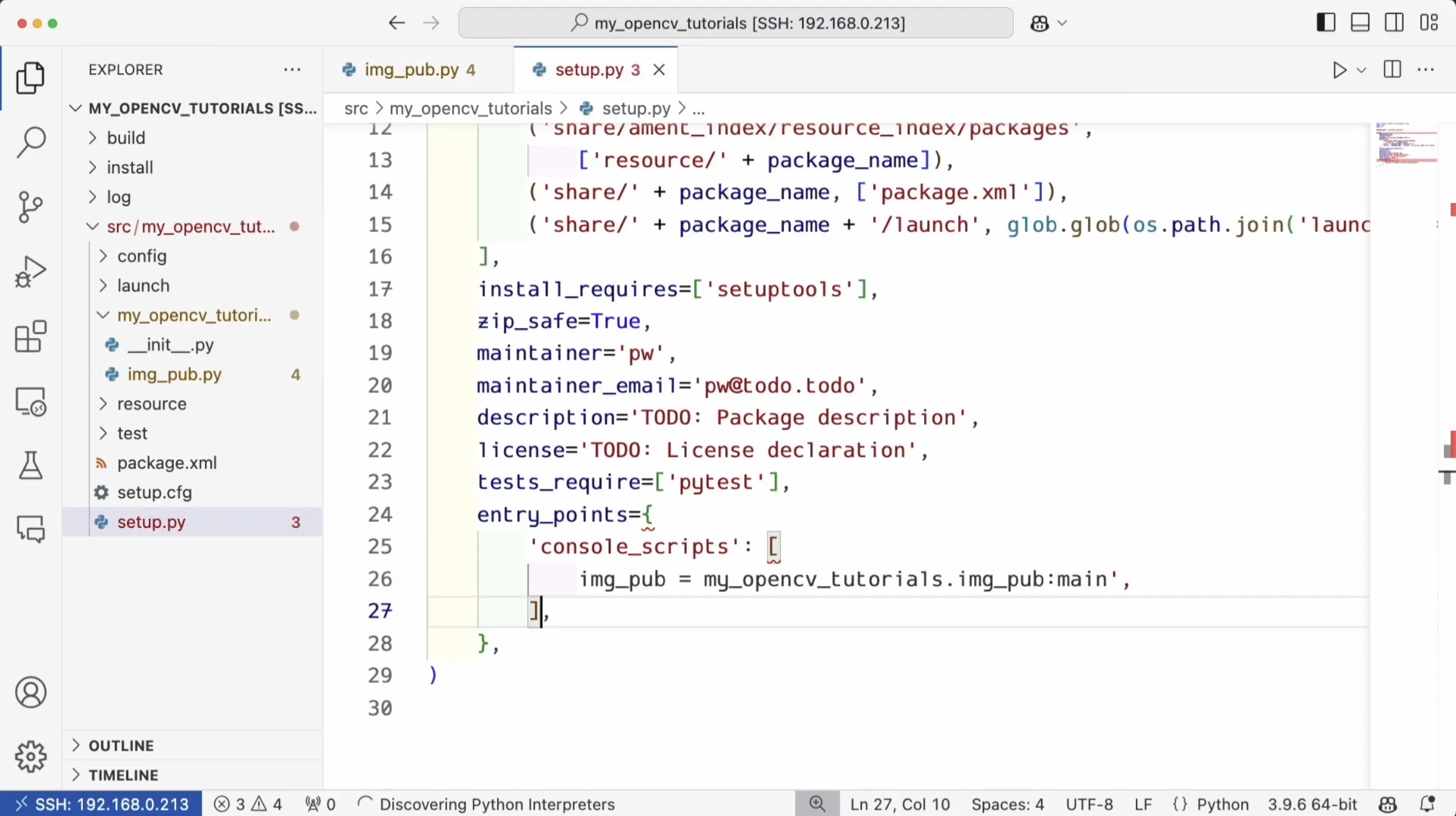
Task: Open Run and Debug view
Action: (30, 272)
